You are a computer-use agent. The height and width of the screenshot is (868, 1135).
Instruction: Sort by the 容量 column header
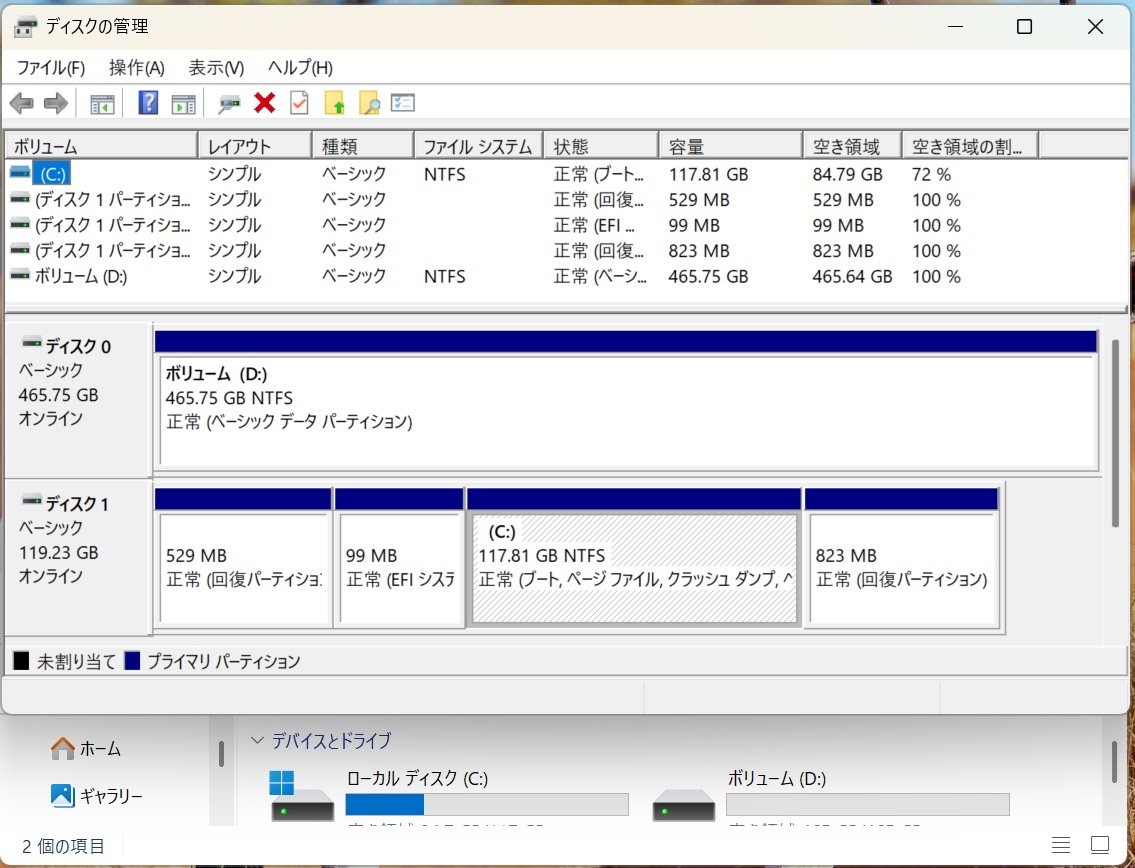coord(731,146)
